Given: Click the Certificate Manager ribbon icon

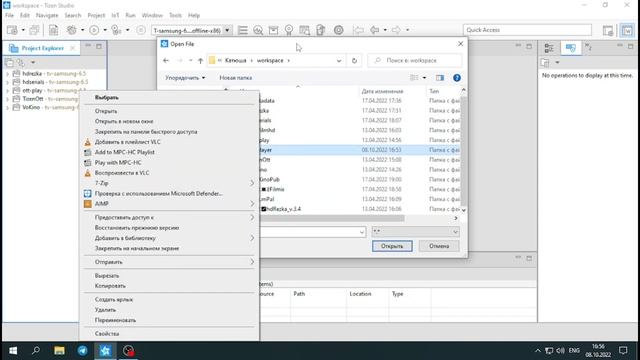Looking at the screenshot, I should pos(289,30).
